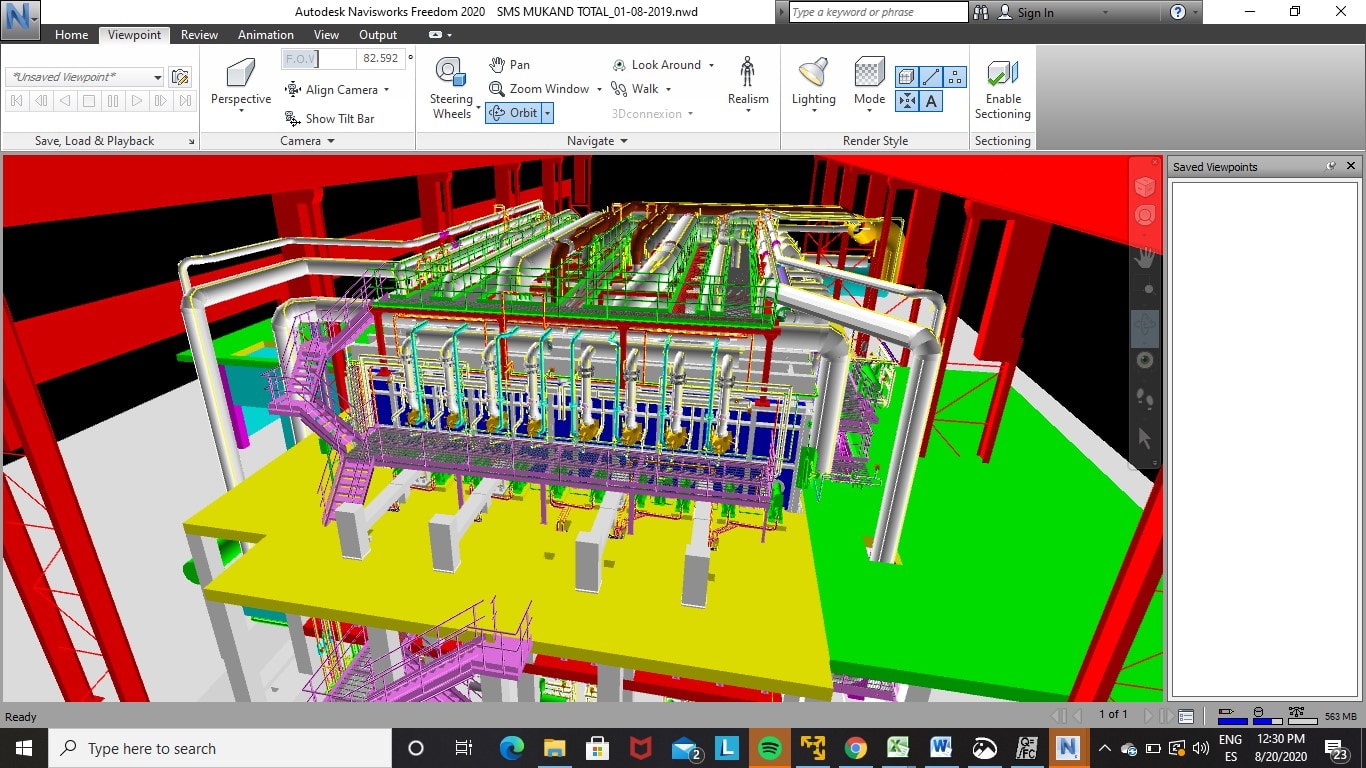This screenshot has width=1366, height=768.
Task: Switch to the Review ribbon tab
Action: pos(199,35)
